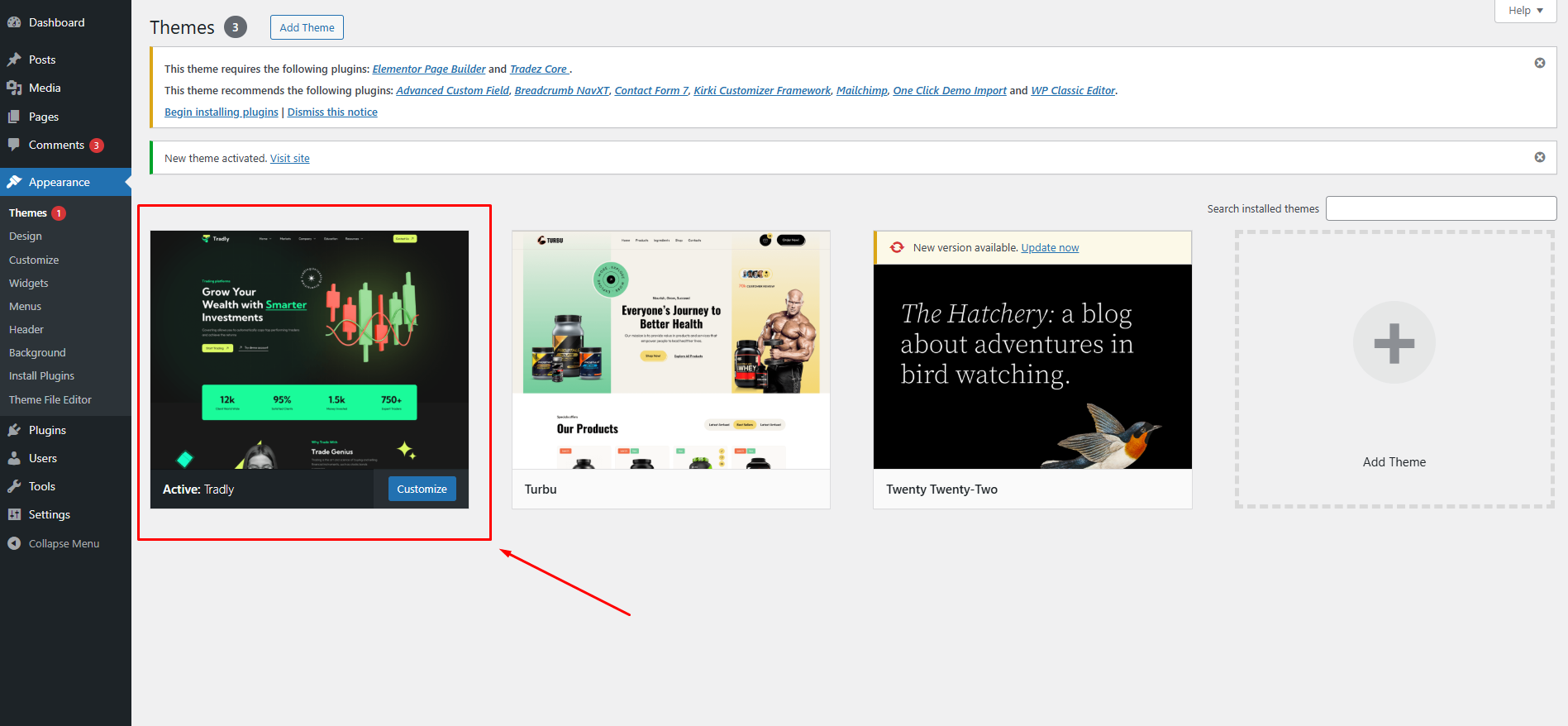Image resolution: width=1568 pixels, height=726 pixels.
Task: Click the Twenty Twenty-Two theme name
Action: pos(941,490)
